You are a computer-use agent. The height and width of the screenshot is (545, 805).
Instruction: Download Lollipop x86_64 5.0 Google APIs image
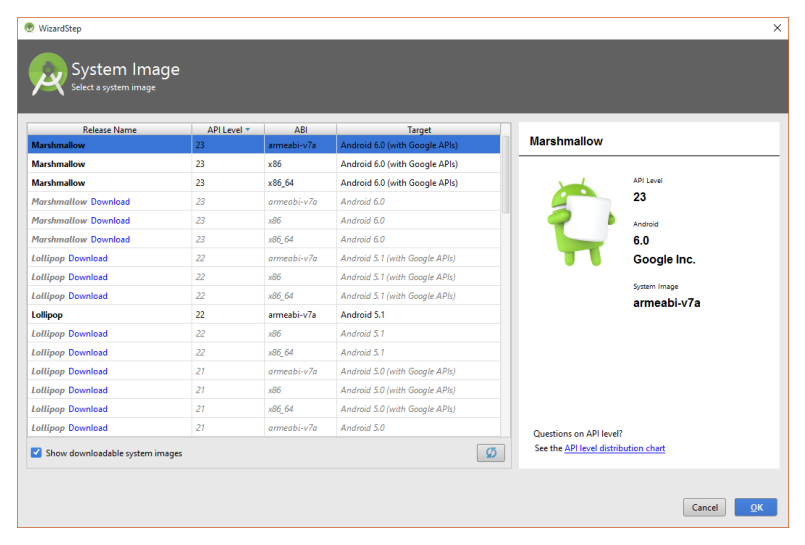(x=88, y=409)
